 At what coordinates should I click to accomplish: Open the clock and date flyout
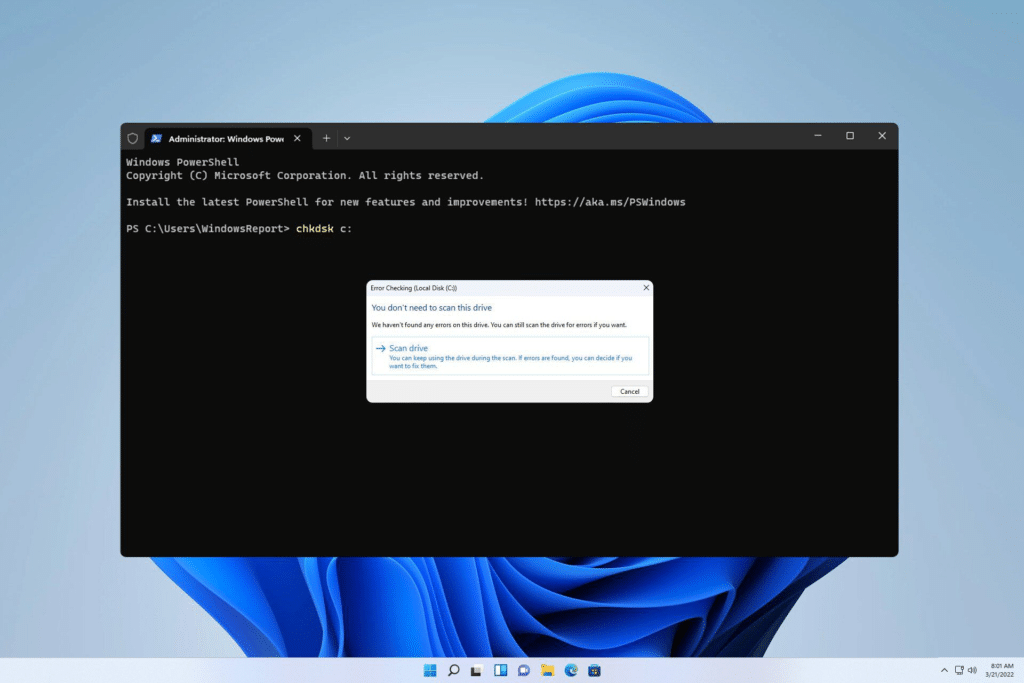pyautogui.click(x=1000, y=671)
